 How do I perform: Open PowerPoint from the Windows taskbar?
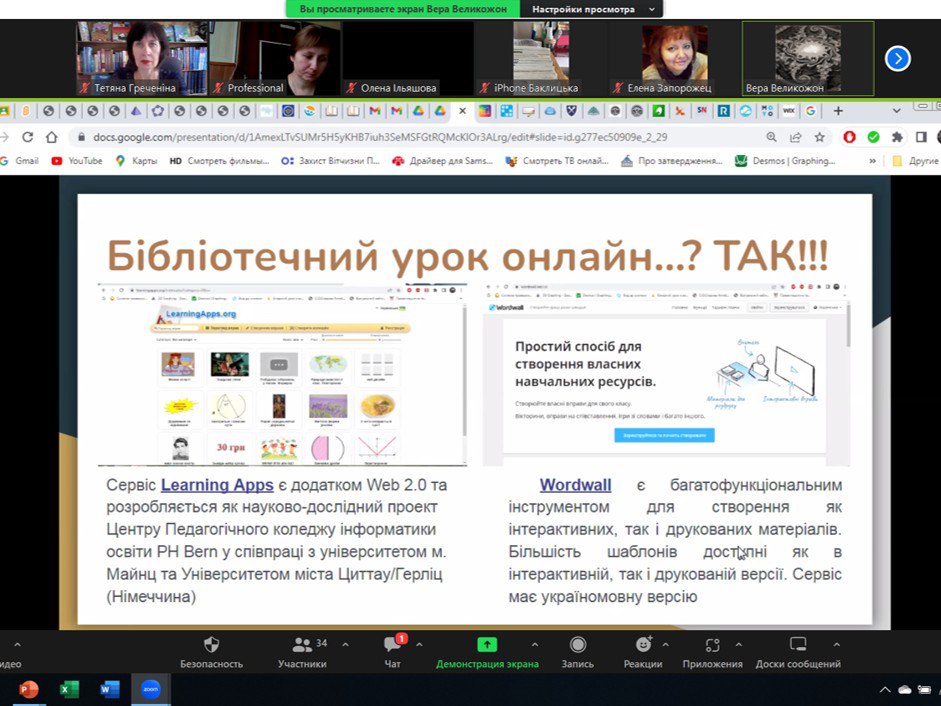(28, 689)
